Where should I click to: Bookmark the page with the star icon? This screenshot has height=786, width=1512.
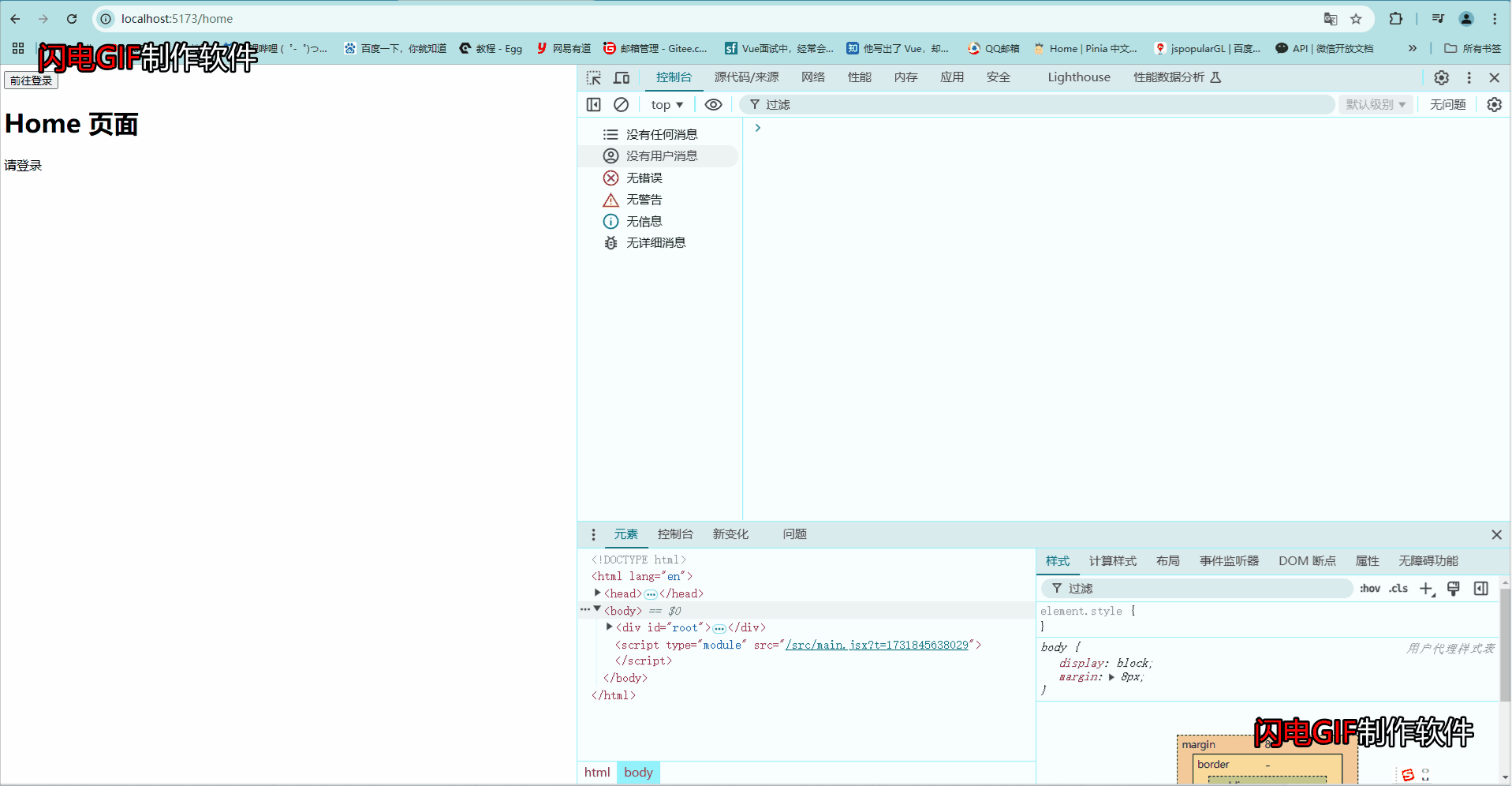(1356, 18)
